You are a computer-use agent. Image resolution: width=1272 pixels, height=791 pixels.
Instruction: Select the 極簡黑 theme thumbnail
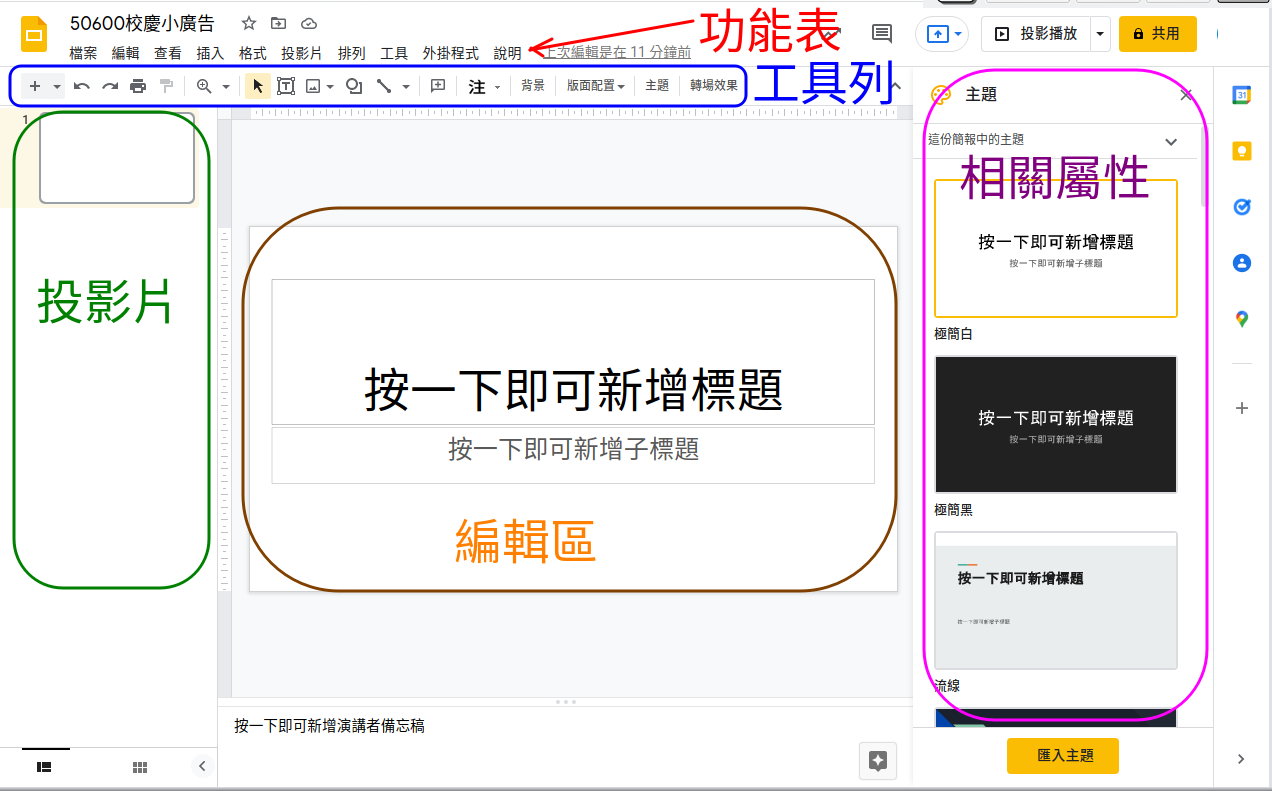(1056, 424)
